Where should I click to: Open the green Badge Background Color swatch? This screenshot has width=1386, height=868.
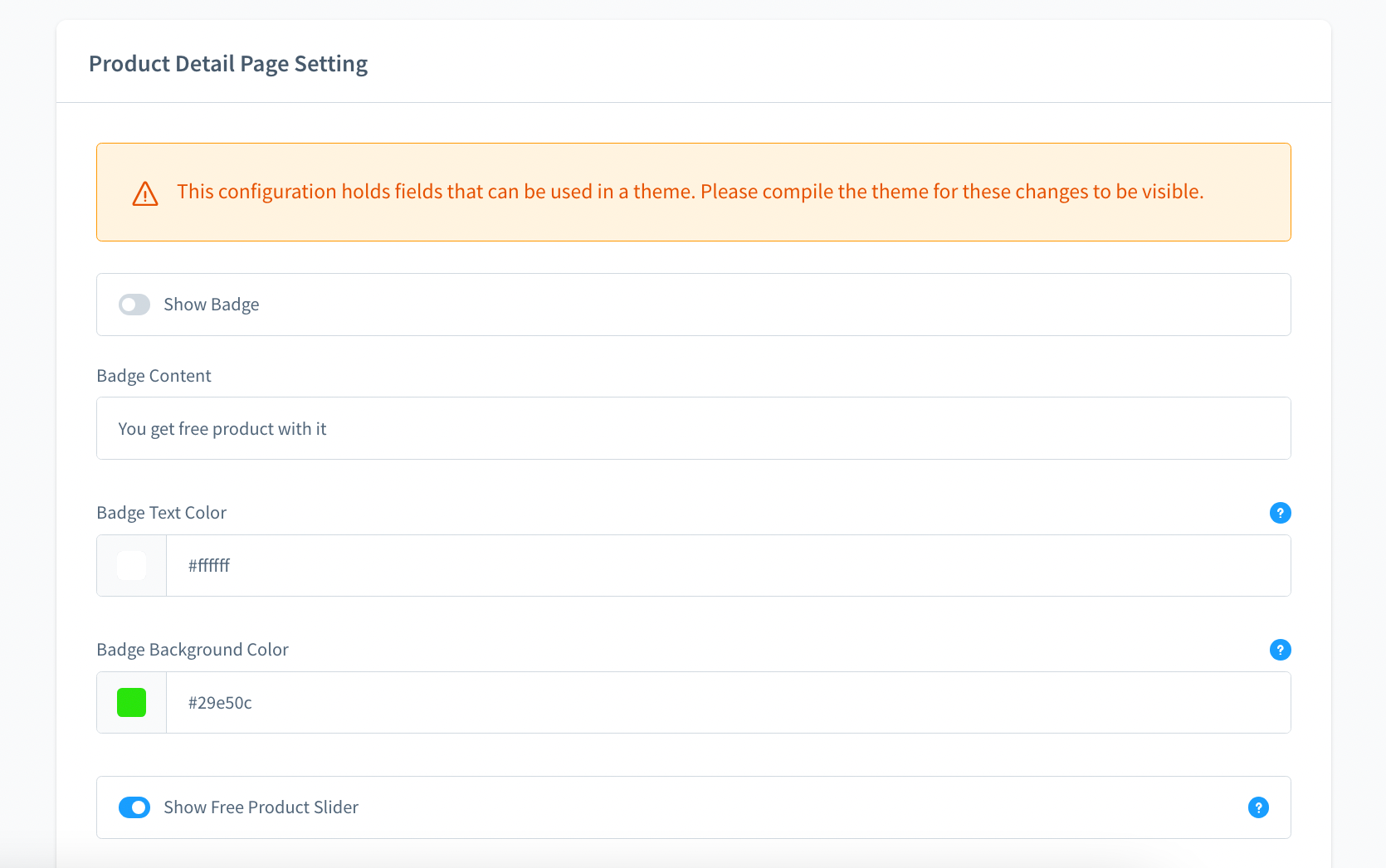pos(131,703)
